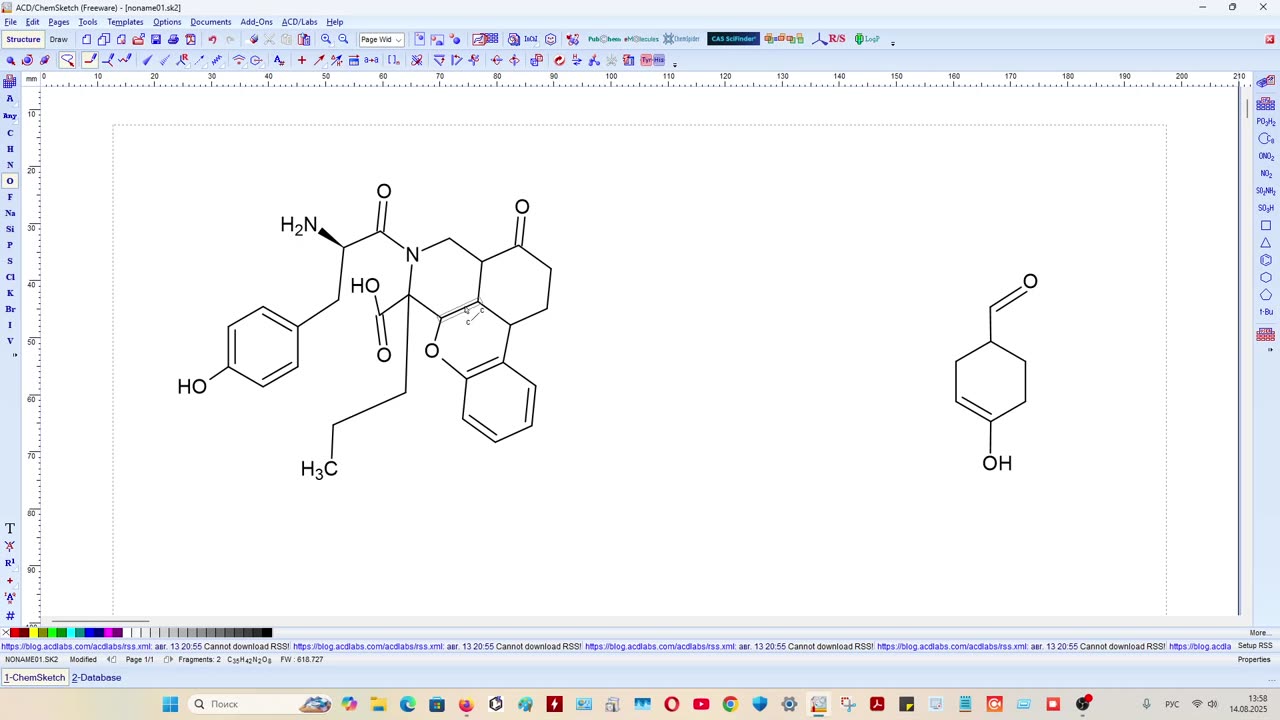Select Oxygen atom O
Screen dimensions: 1280x720
tap(10, 181)
